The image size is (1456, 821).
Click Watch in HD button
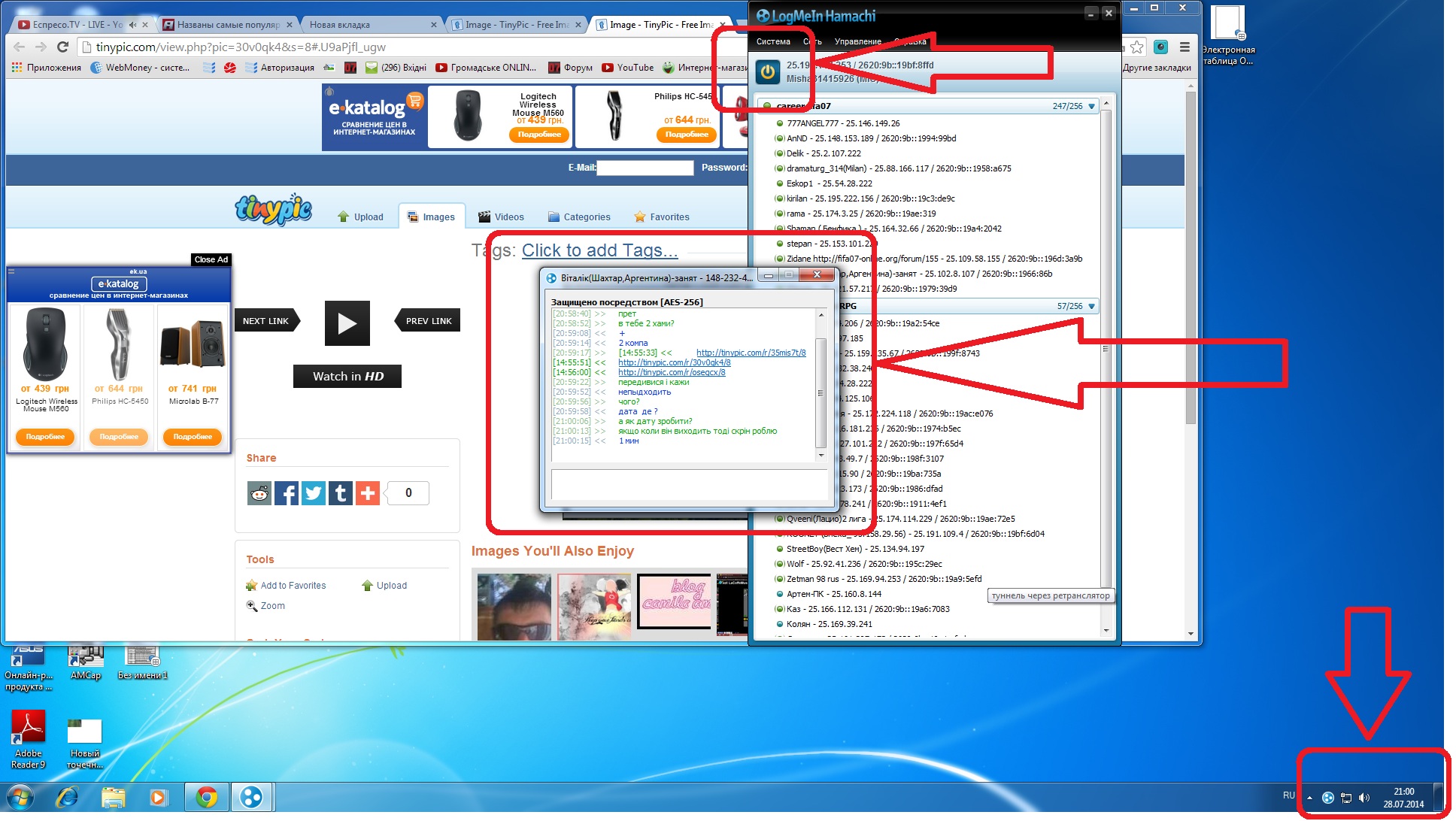[x=347, y=376]
